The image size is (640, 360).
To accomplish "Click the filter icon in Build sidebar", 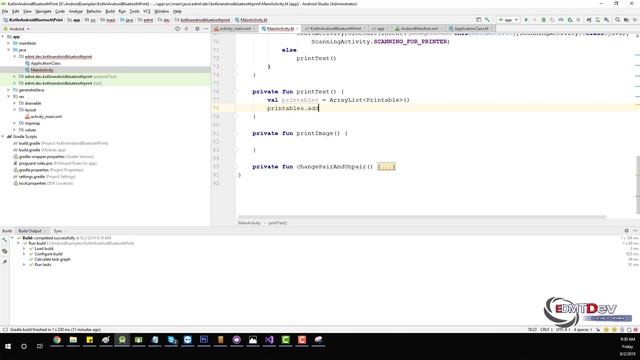I will point(4,251).
